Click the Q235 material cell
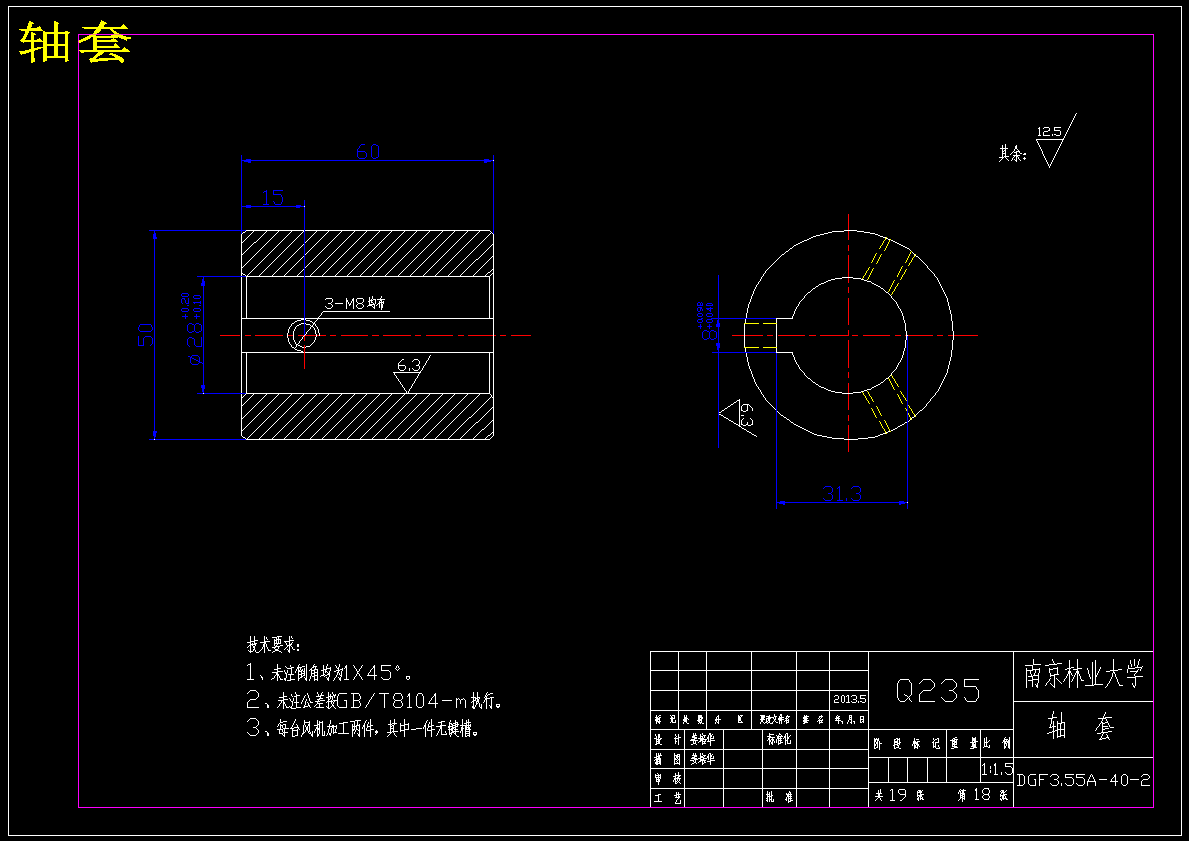This screenshot has width=1189, height=841. pos(939,690)
